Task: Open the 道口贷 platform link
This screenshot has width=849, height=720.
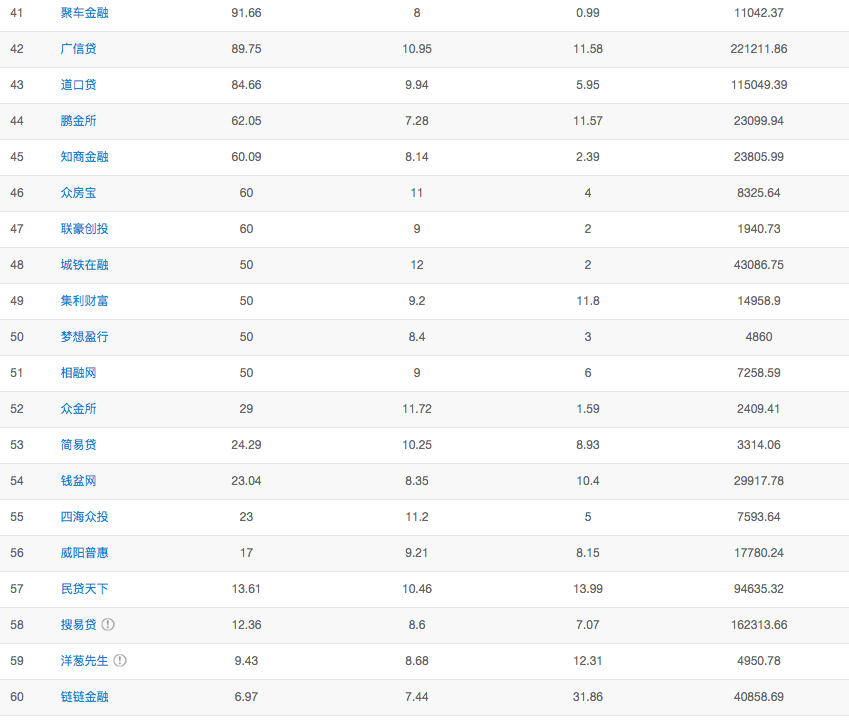Action: pyautogui.click(x=79, y=84)
